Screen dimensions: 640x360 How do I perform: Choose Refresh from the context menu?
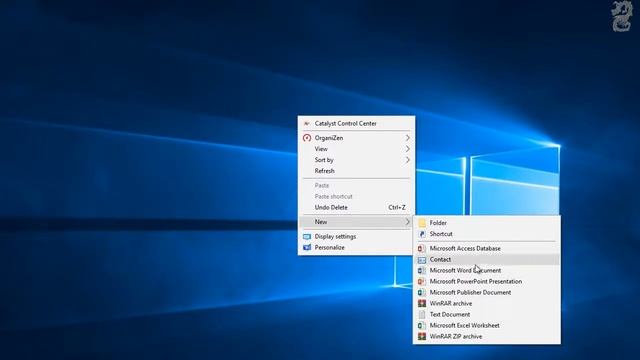point(356,171)
